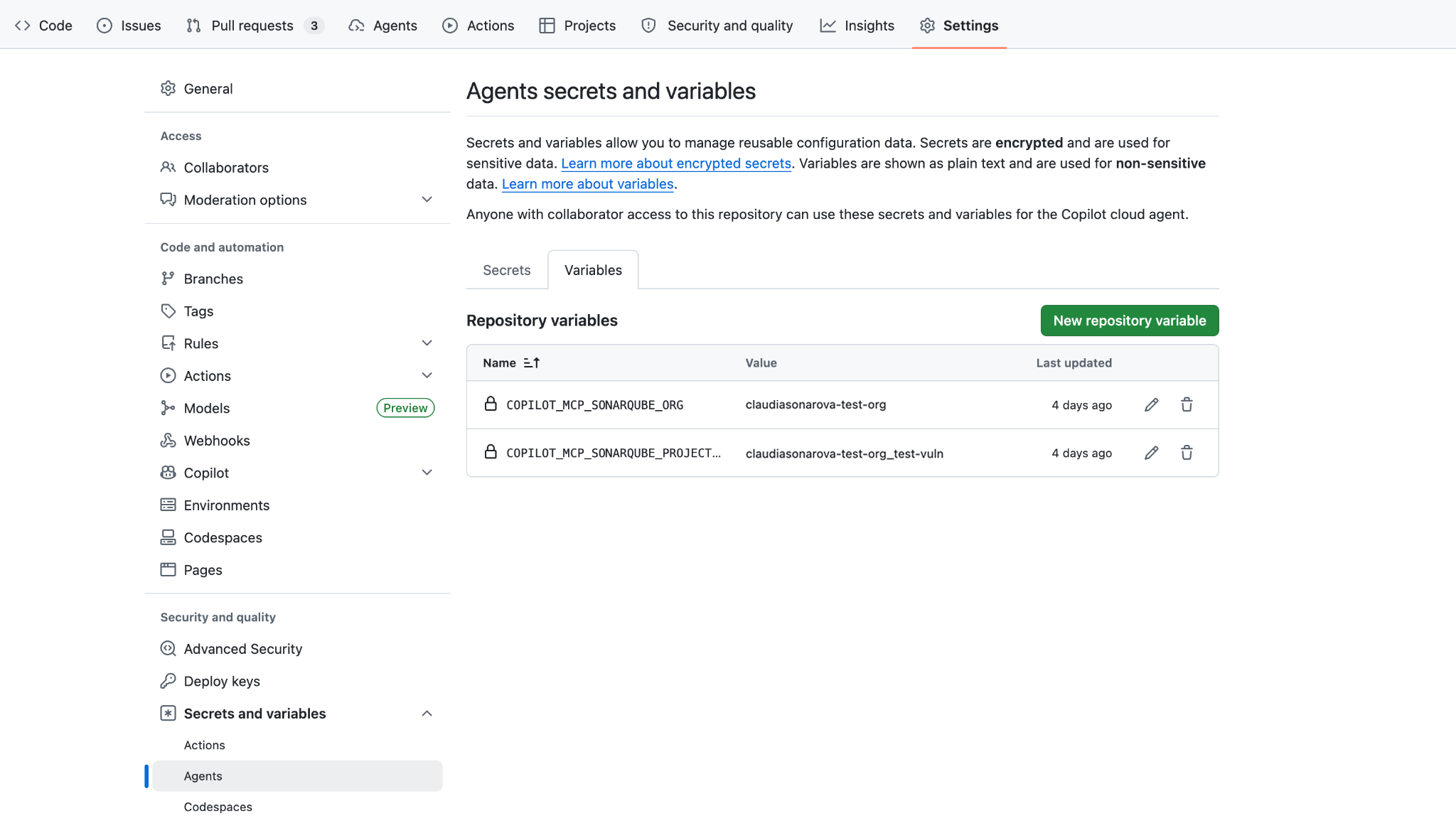Image resolution: width=1456 pixels, height=823 pixels.
Task: Open the Projects tab
Action: [577, 26]
